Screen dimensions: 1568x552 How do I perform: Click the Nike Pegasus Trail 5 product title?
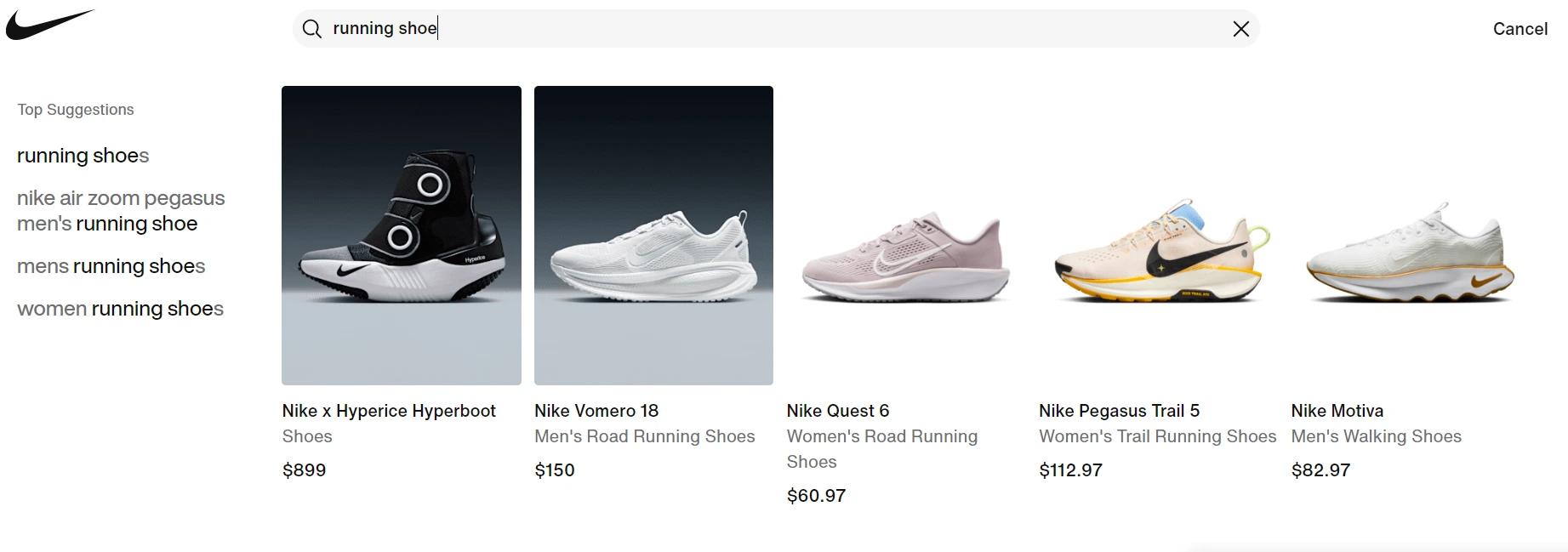tap(1120, 411)
